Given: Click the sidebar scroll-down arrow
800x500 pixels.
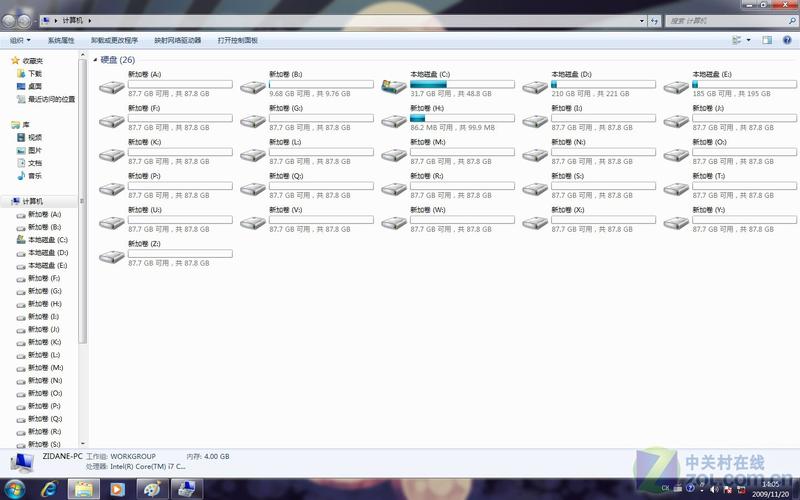Looking at the screenshot, I should point(83,444).
